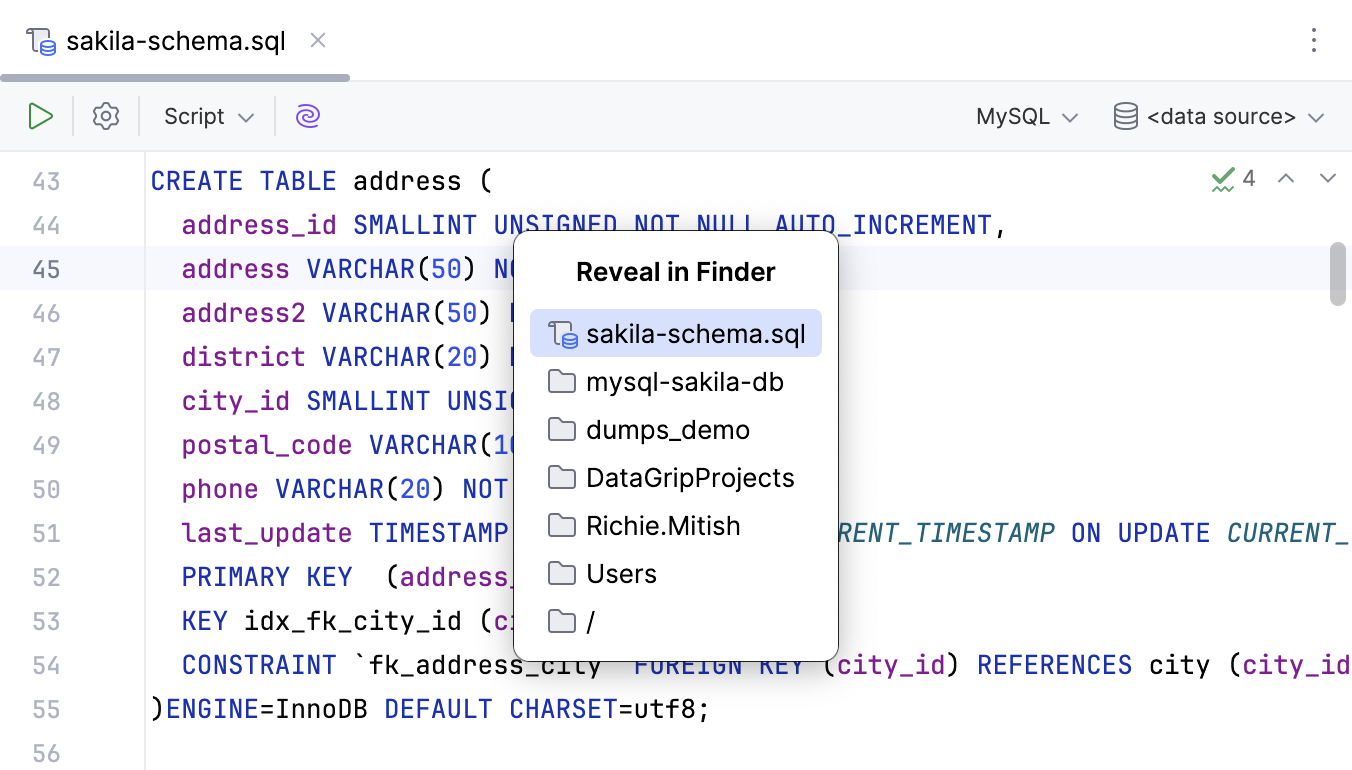The image size is (1352, 770).
Task: Click the database icon beside <data source>
Action: click(1124, 116)
